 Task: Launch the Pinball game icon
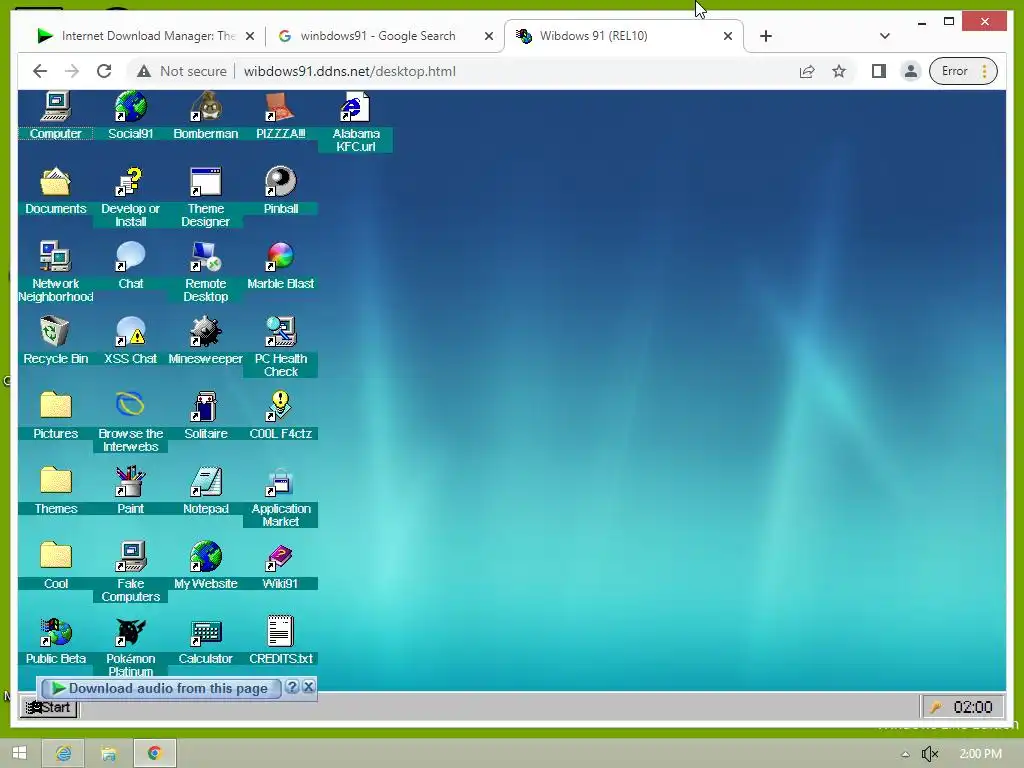281,191
